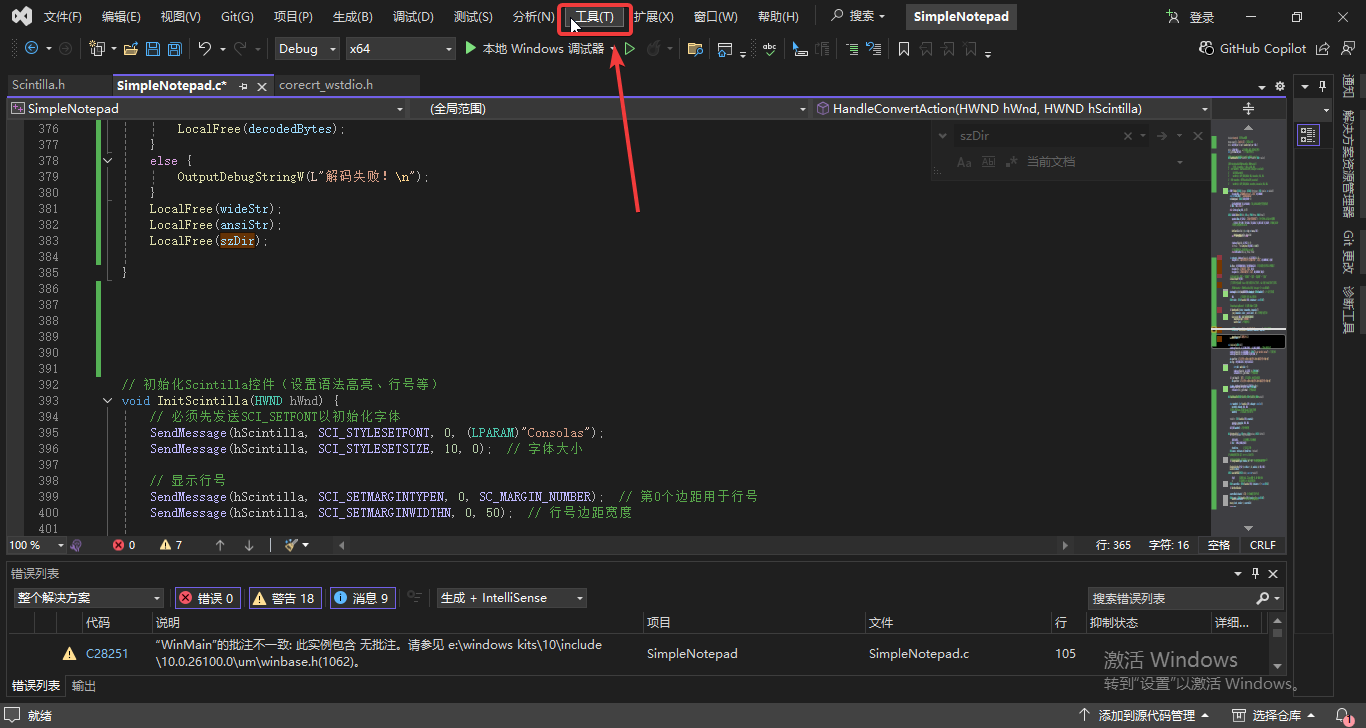Image resolution: width=1366 pixels, height=728 pixels.
Task: Click the editor error count 0 indicator
Action: tap(124, 545)
